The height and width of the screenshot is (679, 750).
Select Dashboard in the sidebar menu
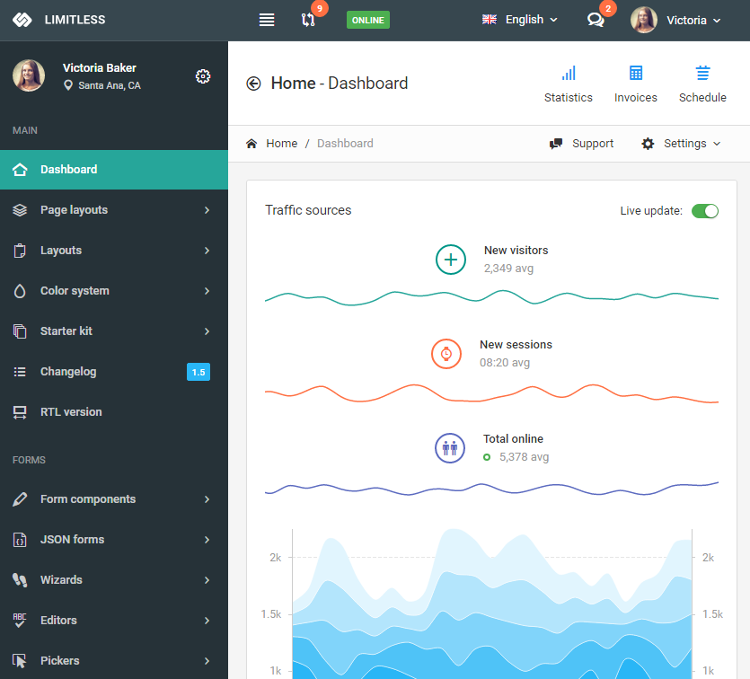click(x=114, y=170)
